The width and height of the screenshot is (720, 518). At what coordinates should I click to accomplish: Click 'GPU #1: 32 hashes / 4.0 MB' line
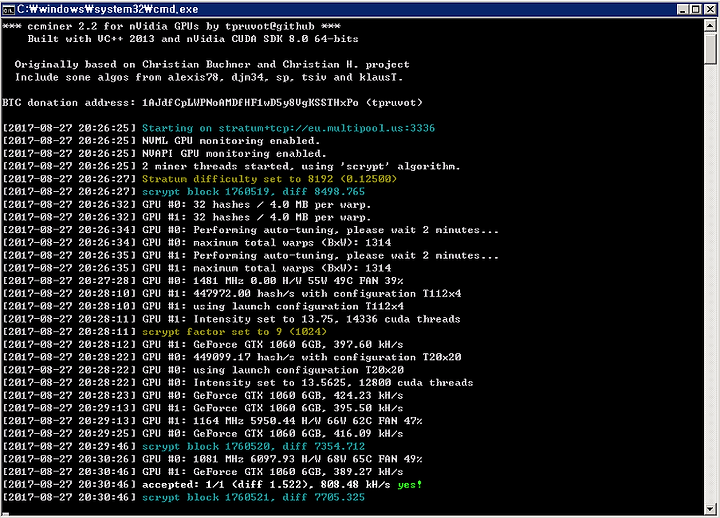[187, 217]
